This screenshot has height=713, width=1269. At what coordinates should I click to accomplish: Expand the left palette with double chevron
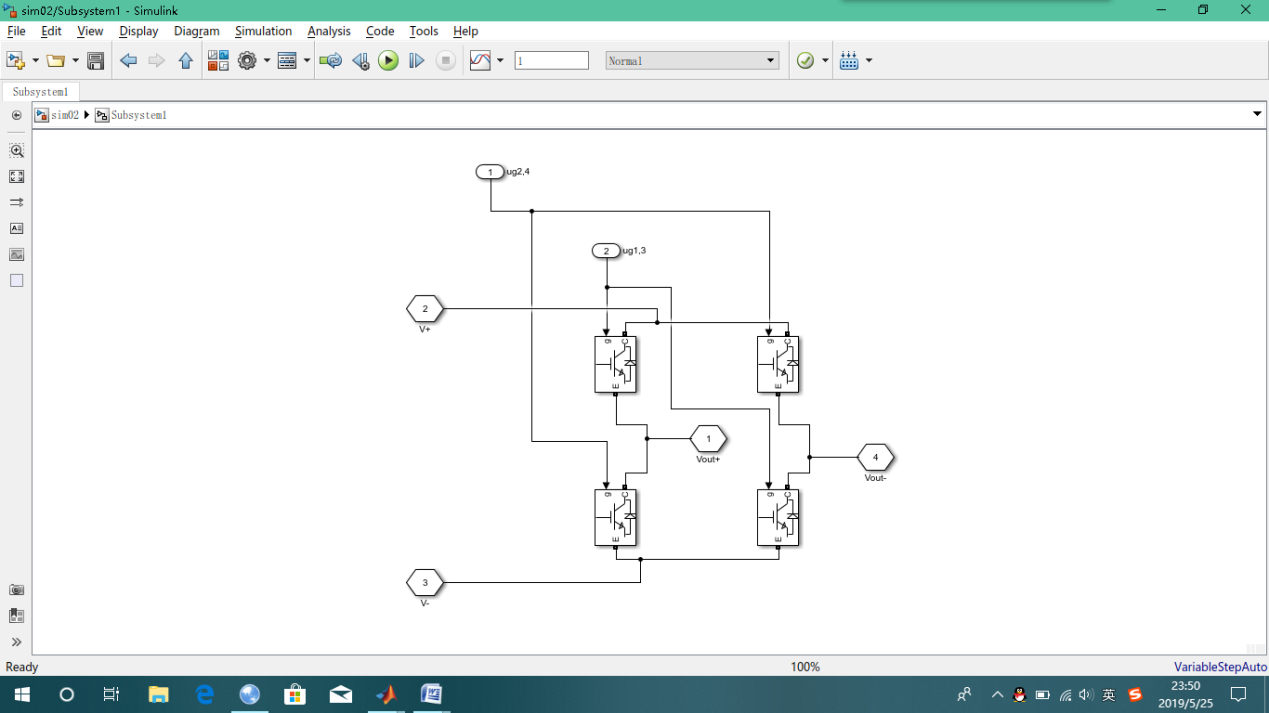coord(16,642)
